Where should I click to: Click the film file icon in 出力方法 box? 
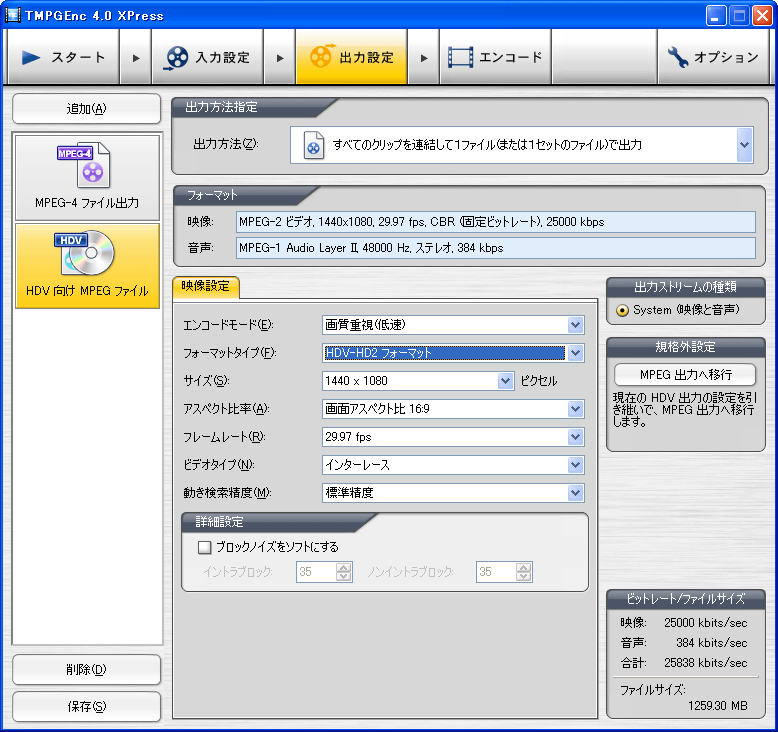314,145
